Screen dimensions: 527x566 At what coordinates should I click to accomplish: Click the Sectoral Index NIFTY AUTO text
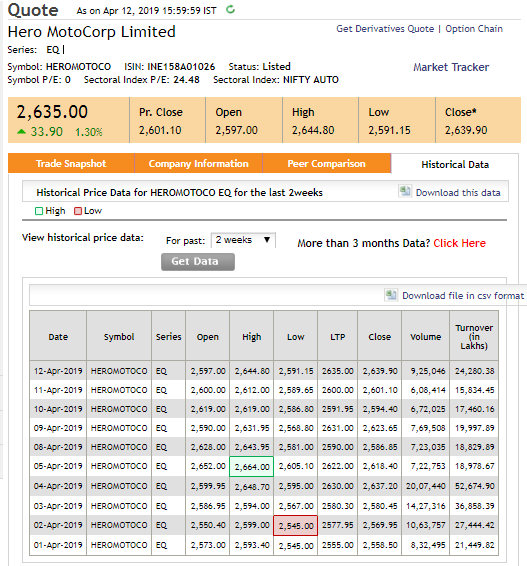[x=276, y=80]
